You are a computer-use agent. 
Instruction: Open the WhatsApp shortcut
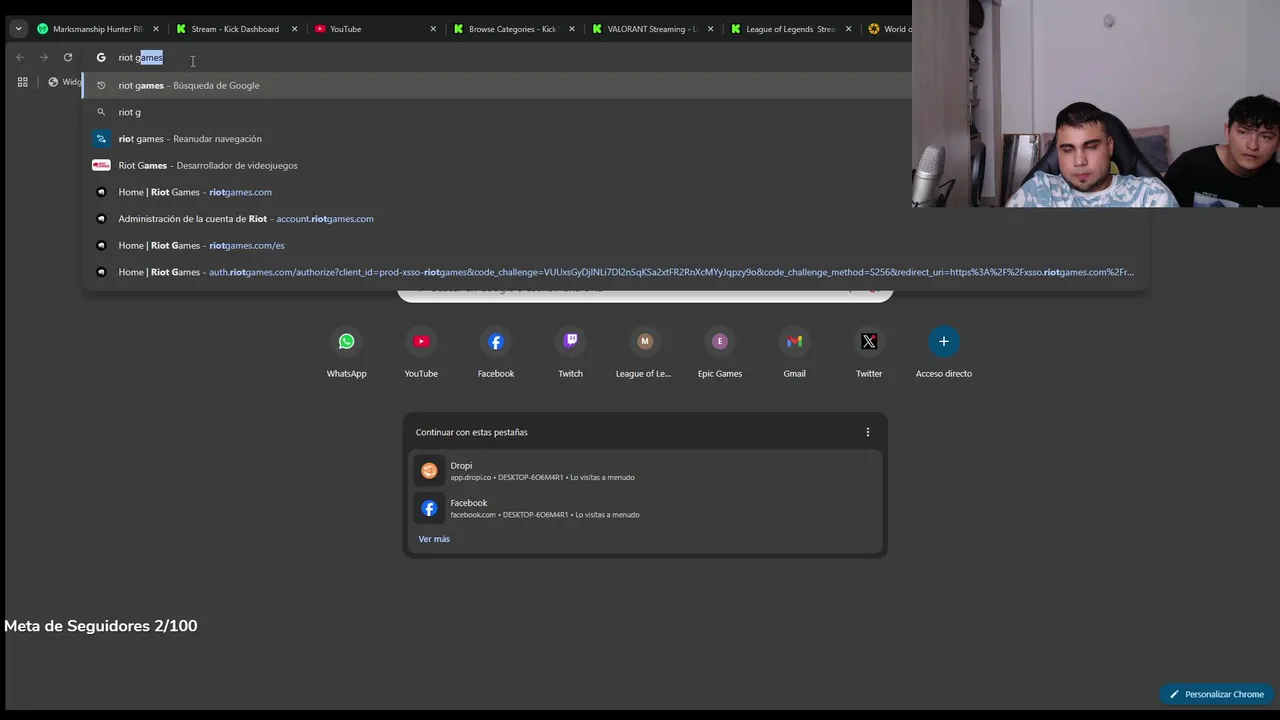click(x=346, y=353)
